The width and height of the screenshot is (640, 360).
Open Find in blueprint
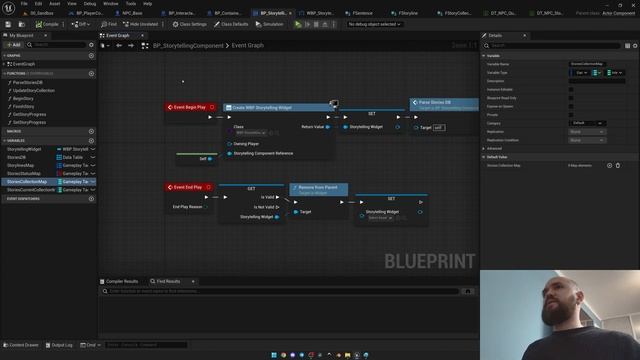pyautogui.click(x=109, y=24)
